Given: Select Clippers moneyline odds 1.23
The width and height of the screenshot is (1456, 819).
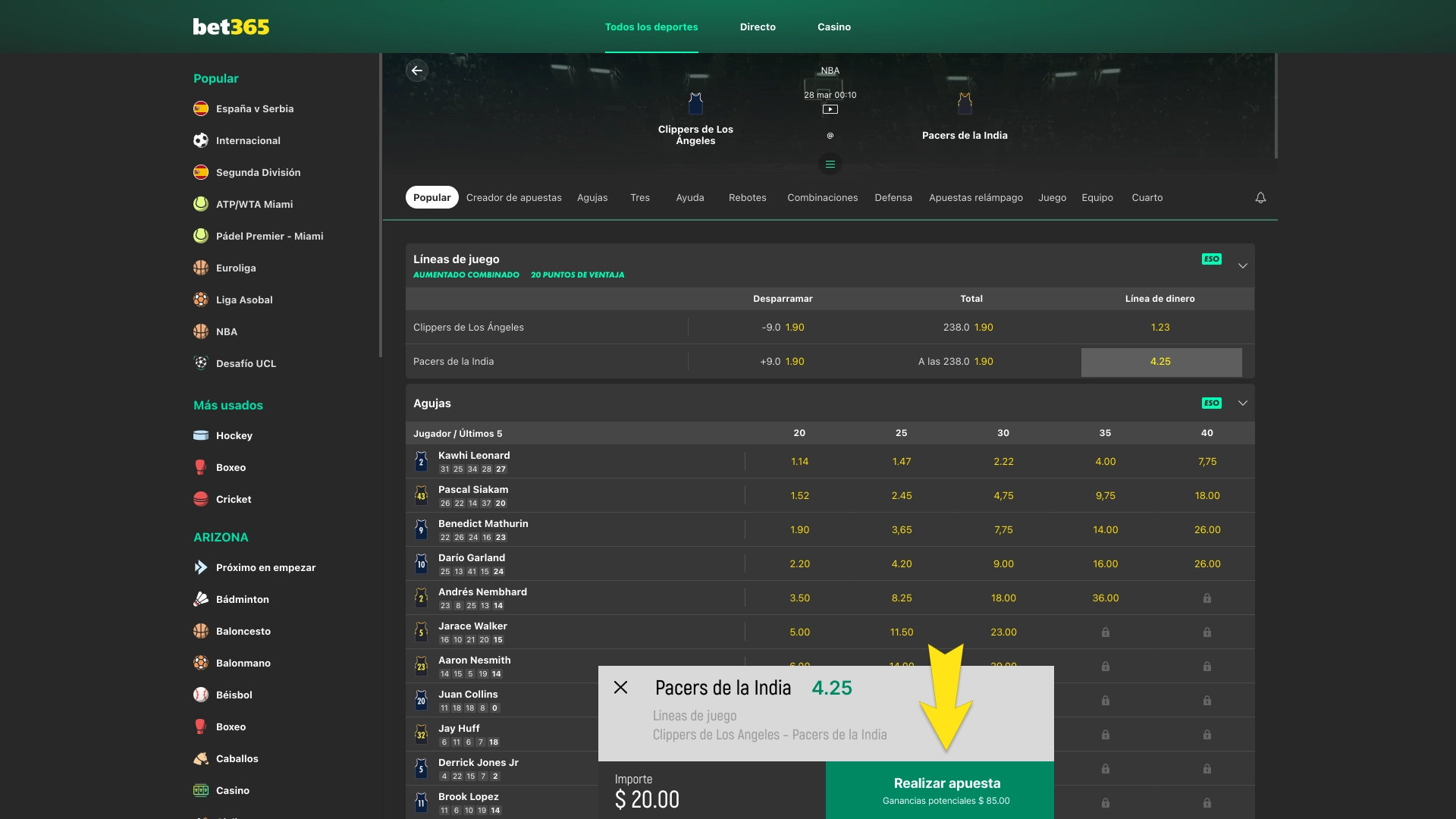Looking at the screenshot, I should [x=1160, y=328].
